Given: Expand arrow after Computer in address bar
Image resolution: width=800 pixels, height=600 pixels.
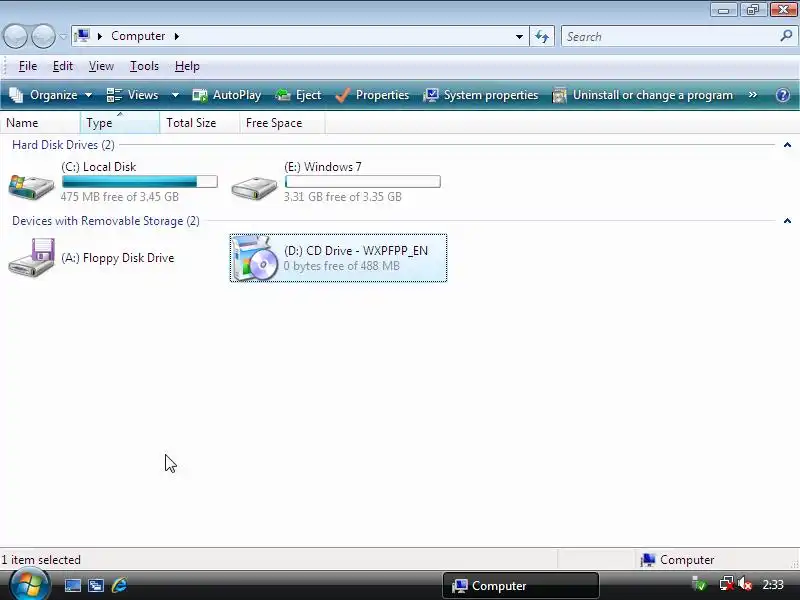Looking at the screenshot, I should click(177, 36).
